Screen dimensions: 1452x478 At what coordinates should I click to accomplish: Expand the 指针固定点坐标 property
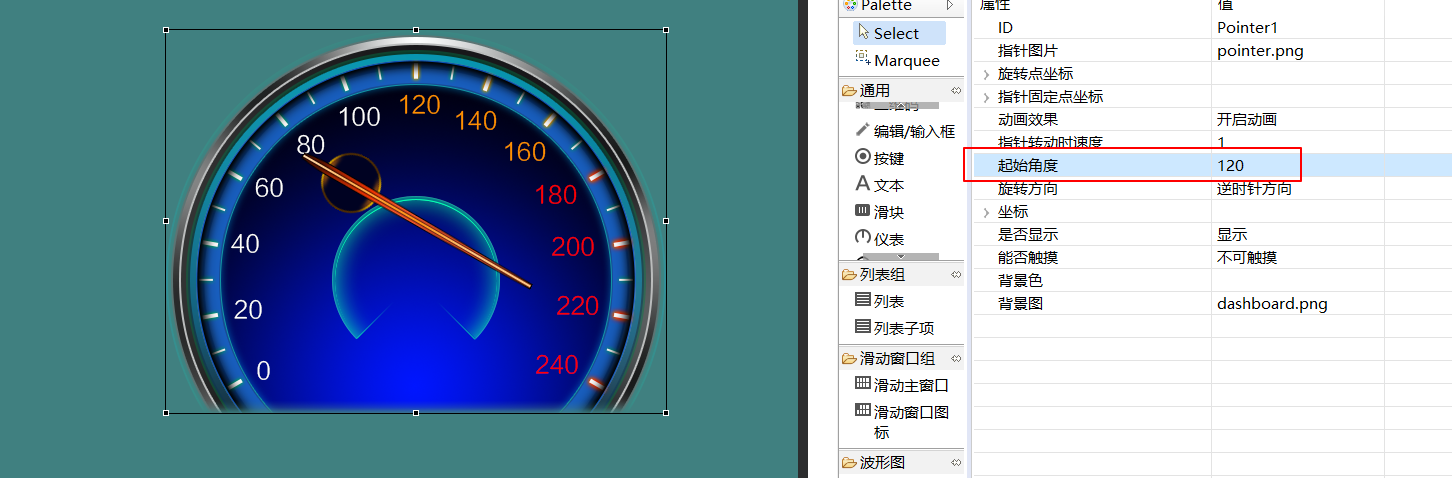(x=986, y=97)
